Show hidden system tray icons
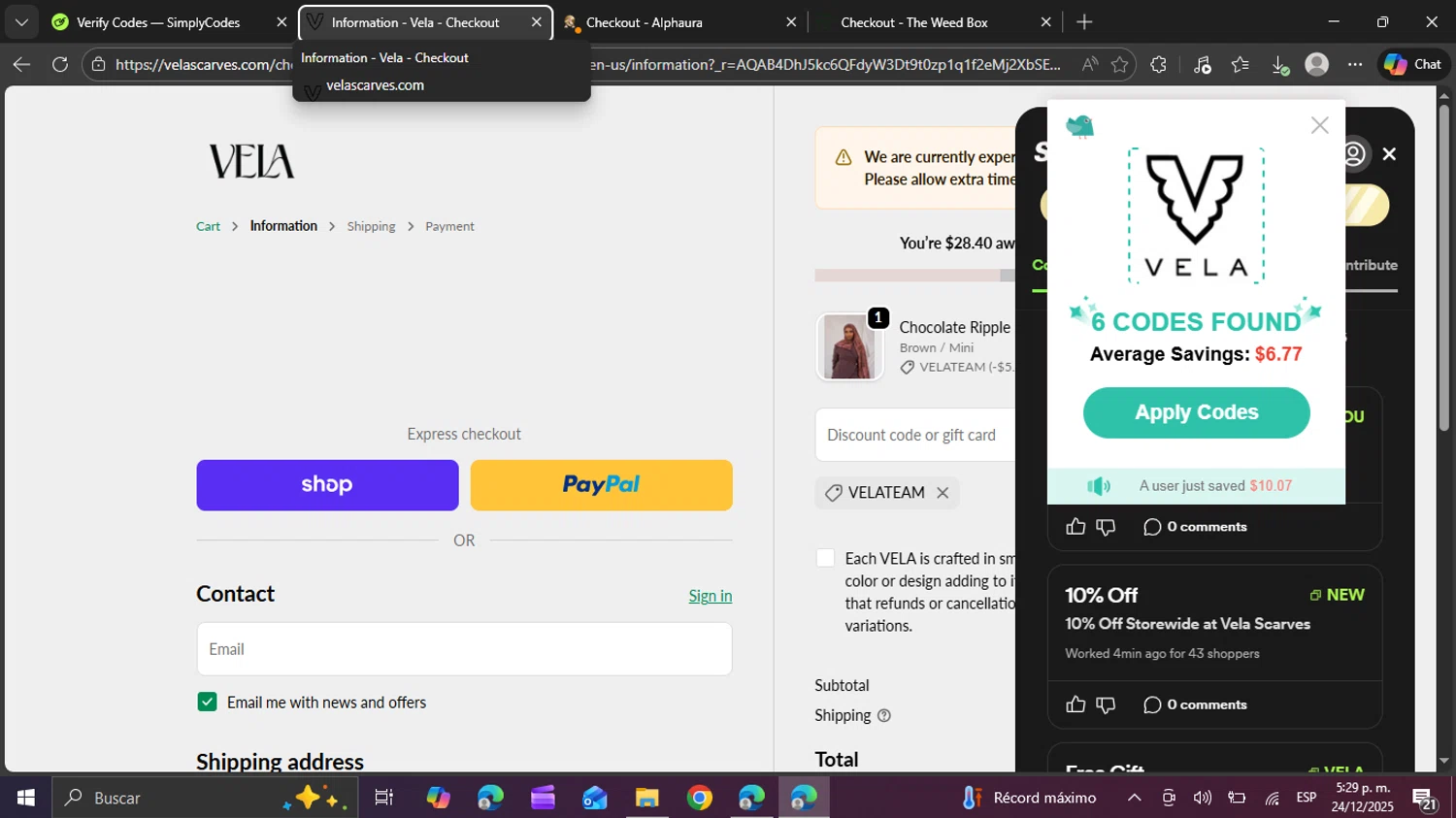This screenshot has width=1456, height=818. (x=1134, y=798)
